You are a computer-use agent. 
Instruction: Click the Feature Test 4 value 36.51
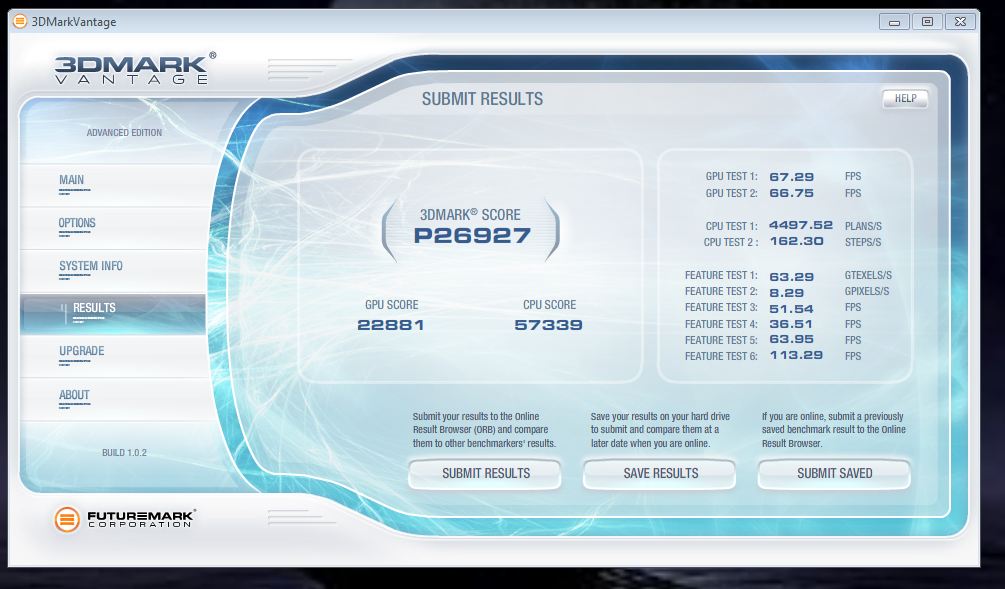coord(791,324)
